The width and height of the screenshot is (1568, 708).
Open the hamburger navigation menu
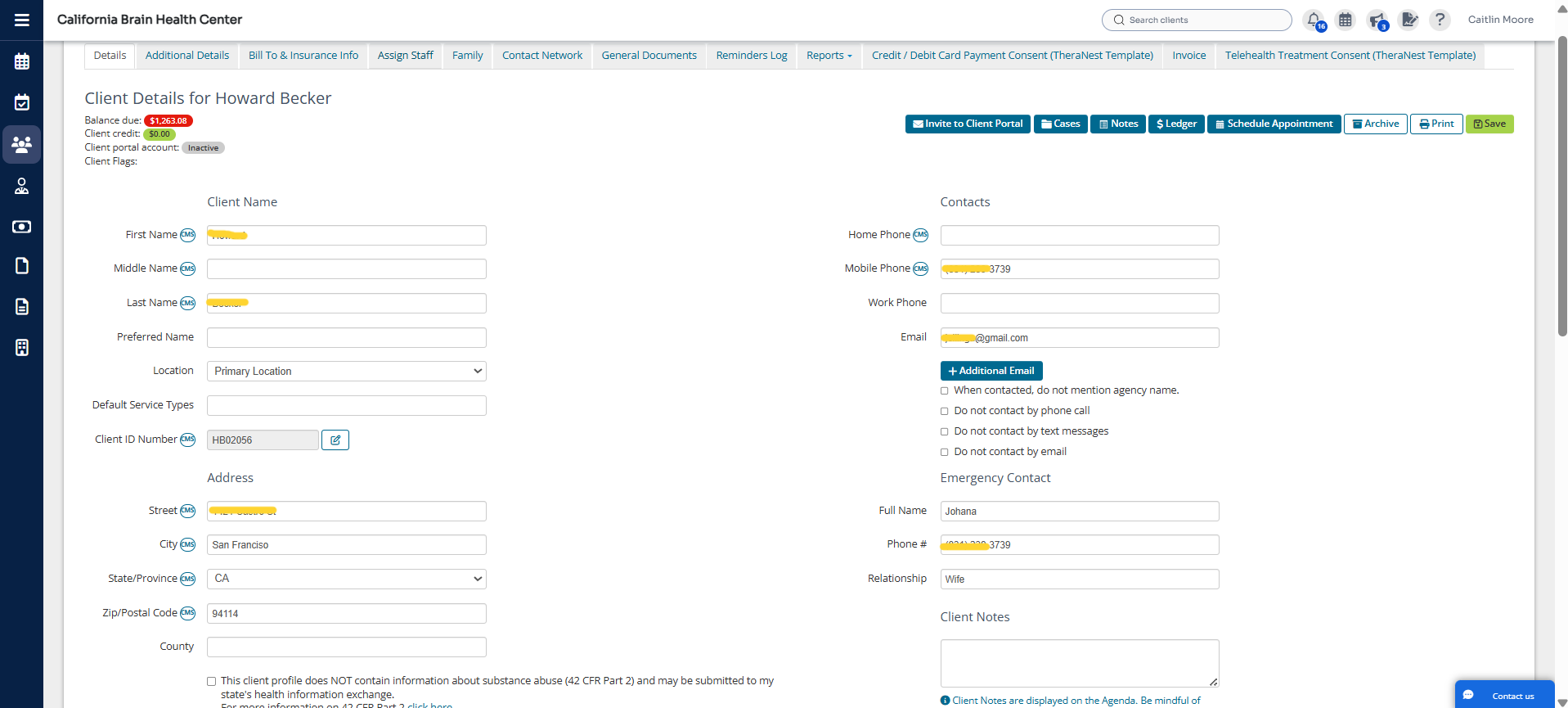click(22, 20)
